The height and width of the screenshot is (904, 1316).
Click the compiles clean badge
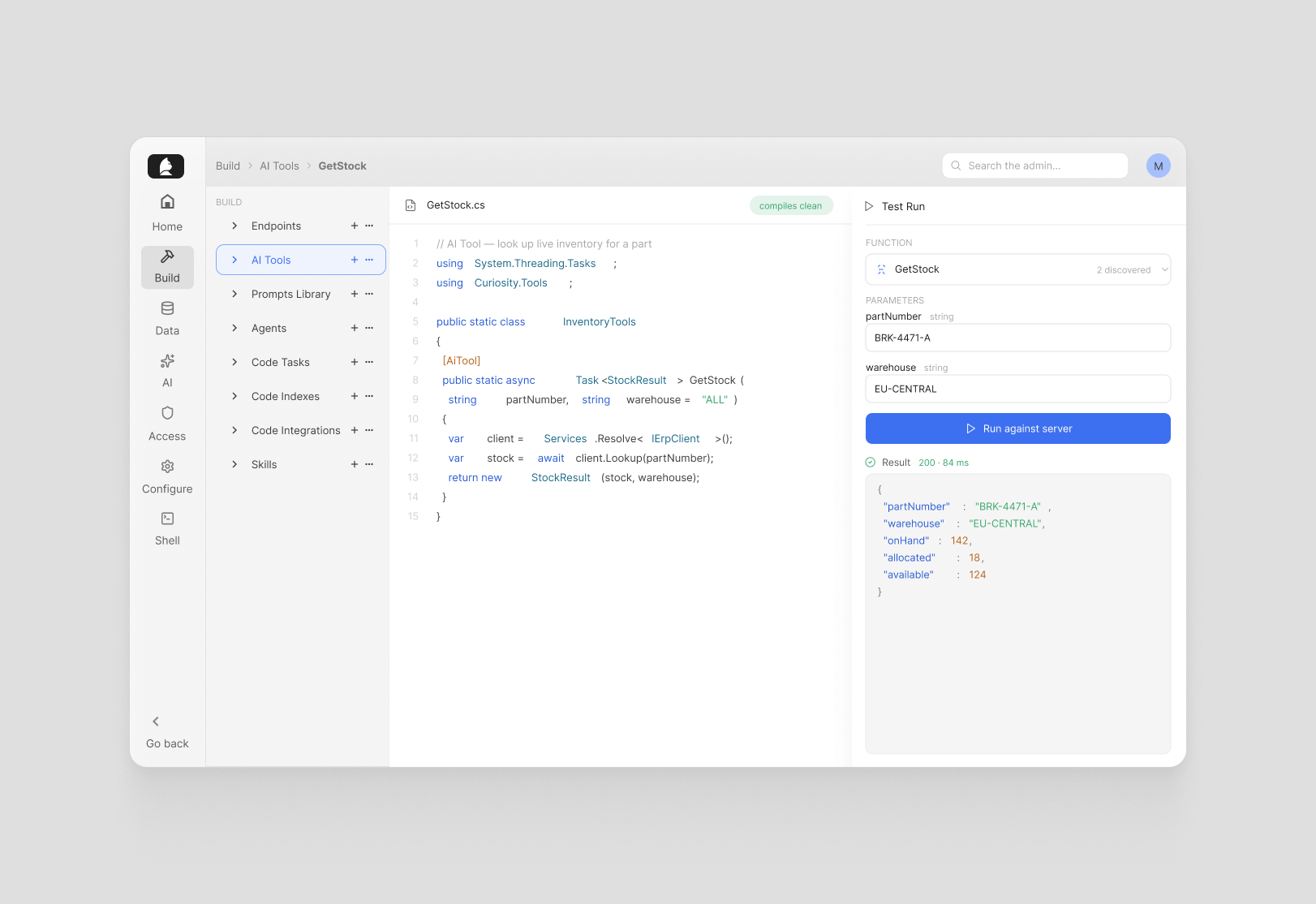pyautogui.click(x=791, y=206)
